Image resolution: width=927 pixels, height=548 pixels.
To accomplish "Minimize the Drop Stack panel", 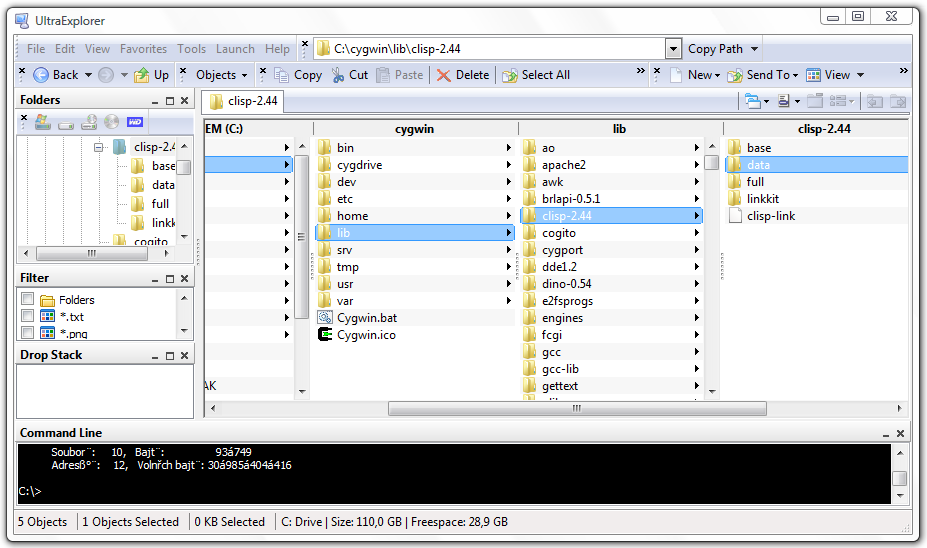I will coord(155,356).
